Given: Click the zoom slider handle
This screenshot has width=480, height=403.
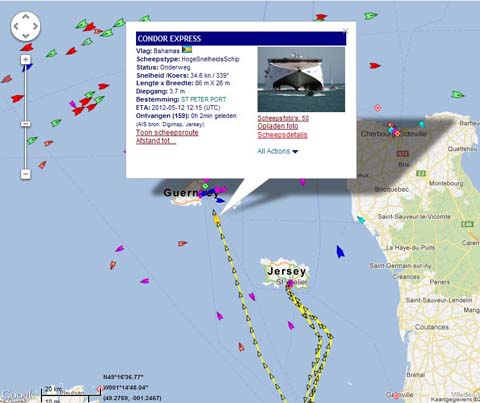Looking at the screenshot, I should (x=25, y=124).
